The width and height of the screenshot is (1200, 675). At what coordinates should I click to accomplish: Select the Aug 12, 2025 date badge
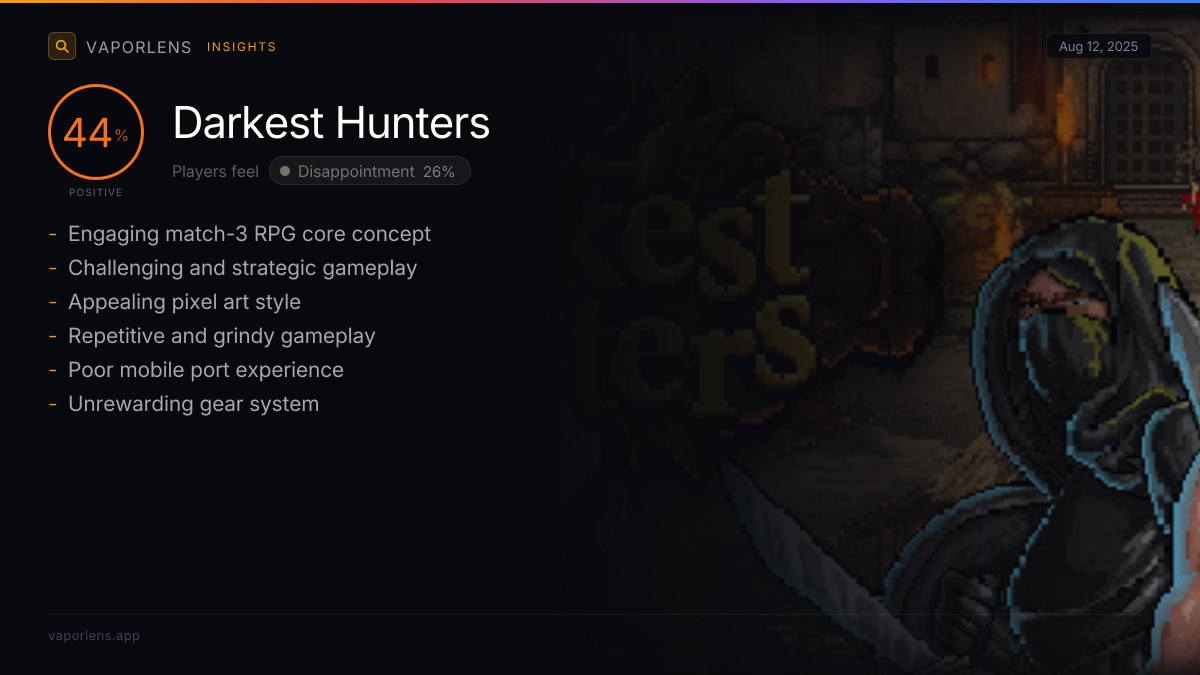click(1099, 47)
